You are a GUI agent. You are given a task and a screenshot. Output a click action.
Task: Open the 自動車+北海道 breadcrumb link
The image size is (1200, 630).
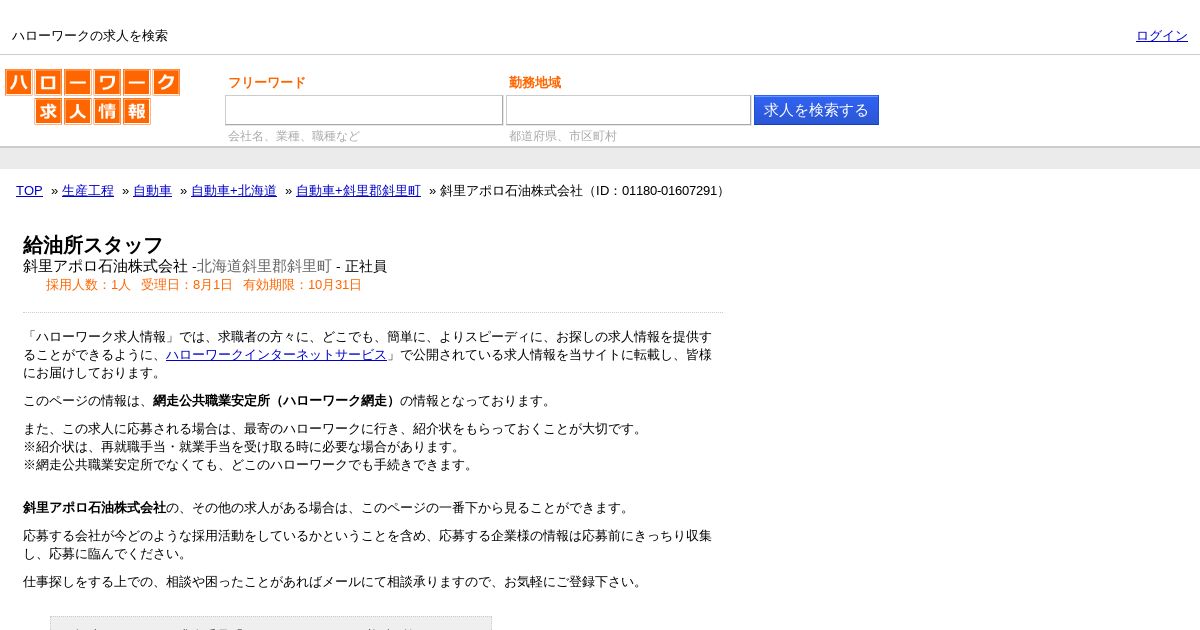click(234, 191)
